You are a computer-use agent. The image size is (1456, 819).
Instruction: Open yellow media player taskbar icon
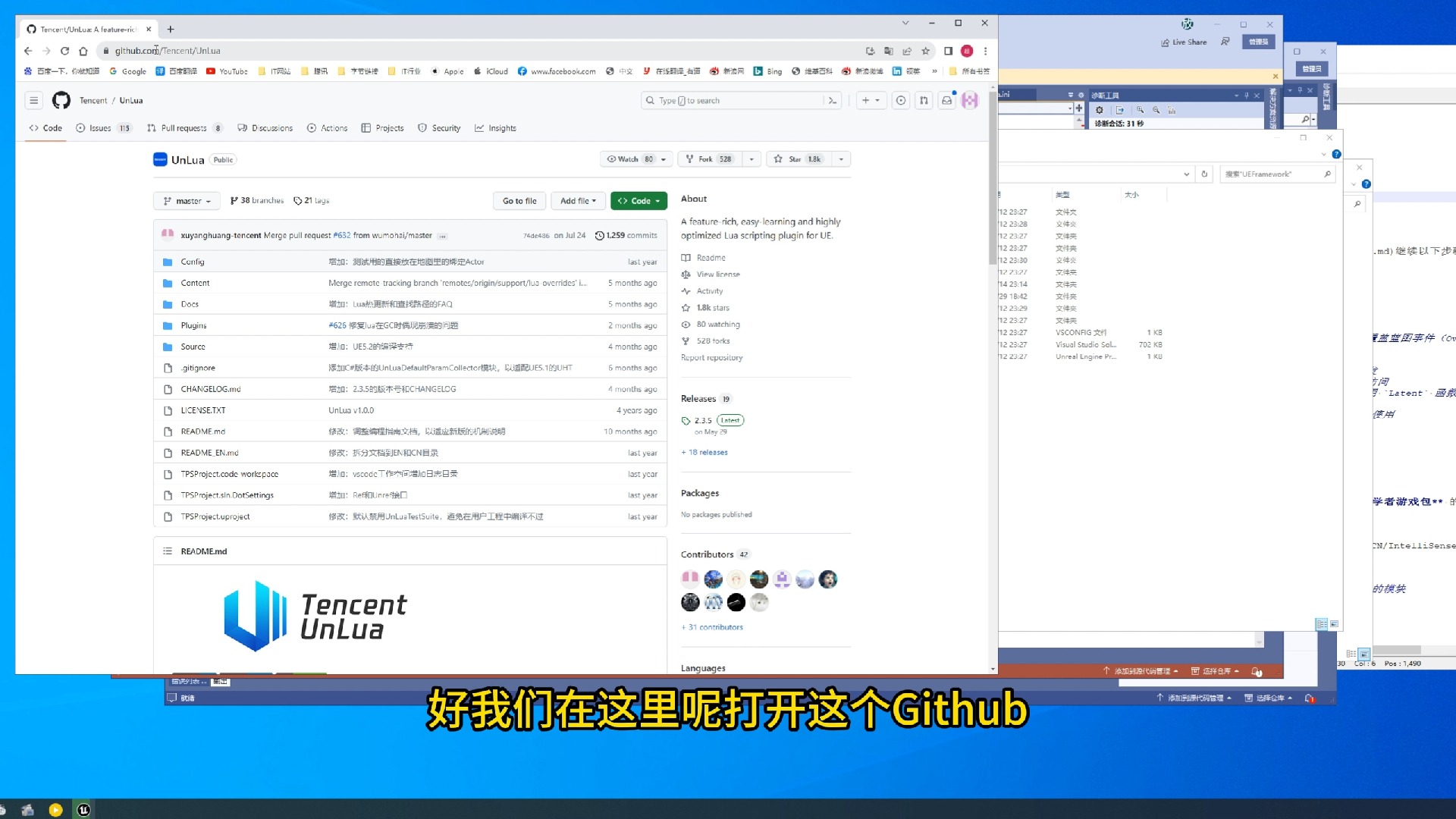55,810
